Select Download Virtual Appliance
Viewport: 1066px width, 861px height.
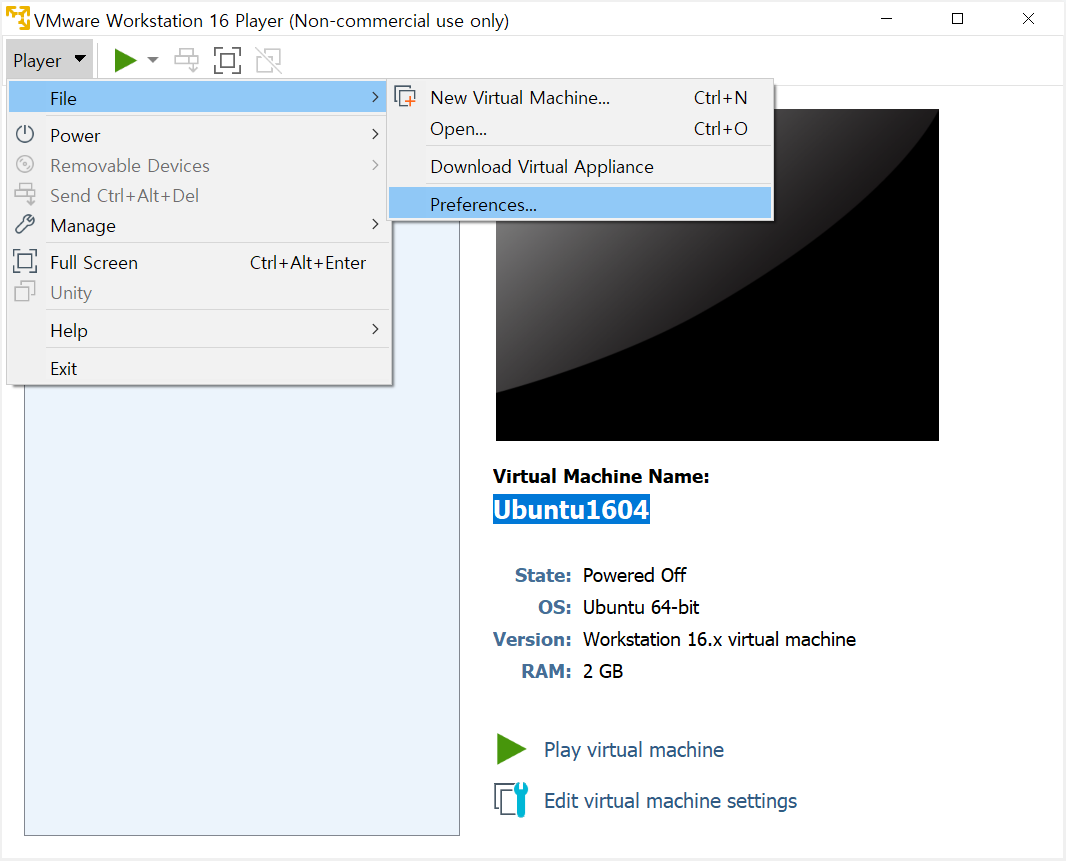pyautogui.click(x=580, y=167)
